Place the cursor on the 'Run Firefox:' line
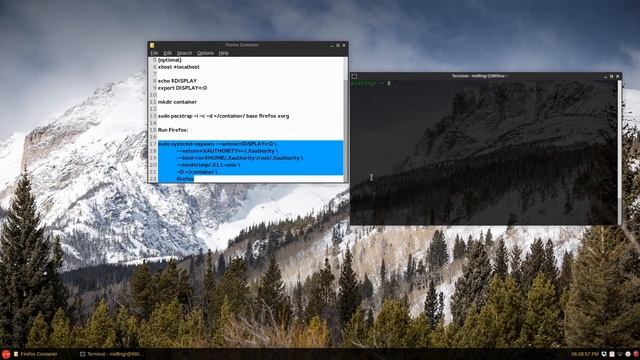 click(173, 130)
